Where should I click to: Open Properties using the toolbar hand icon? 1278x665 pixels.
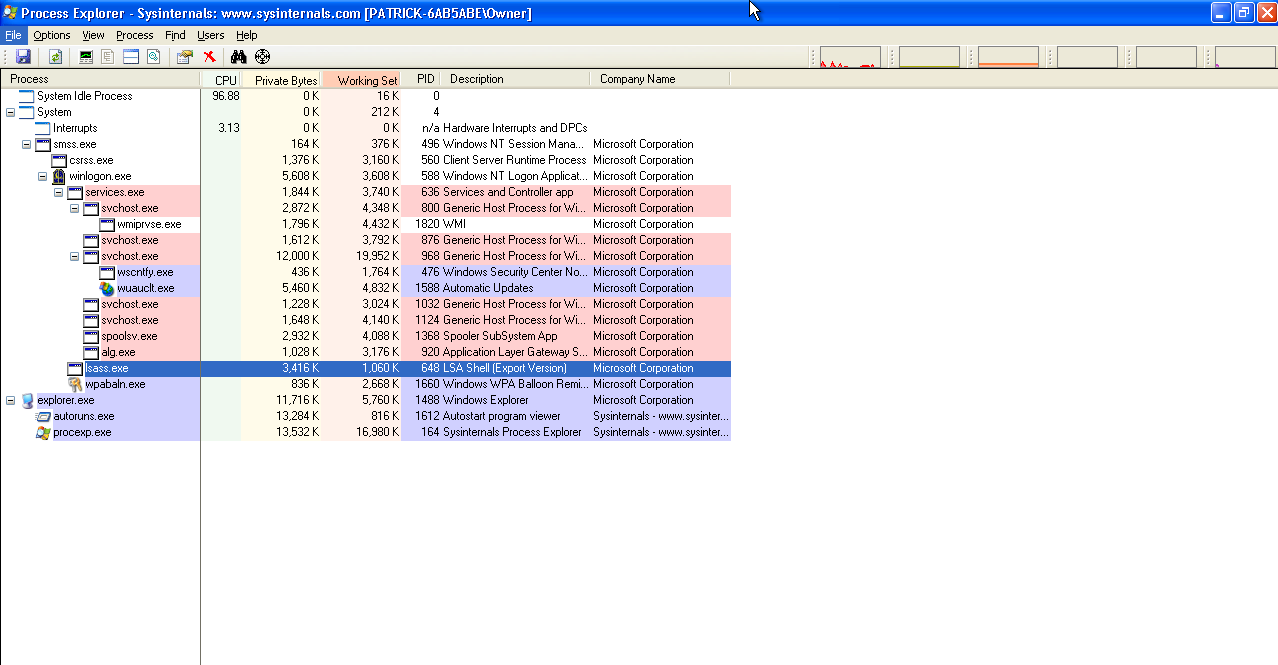click(185, 57)
